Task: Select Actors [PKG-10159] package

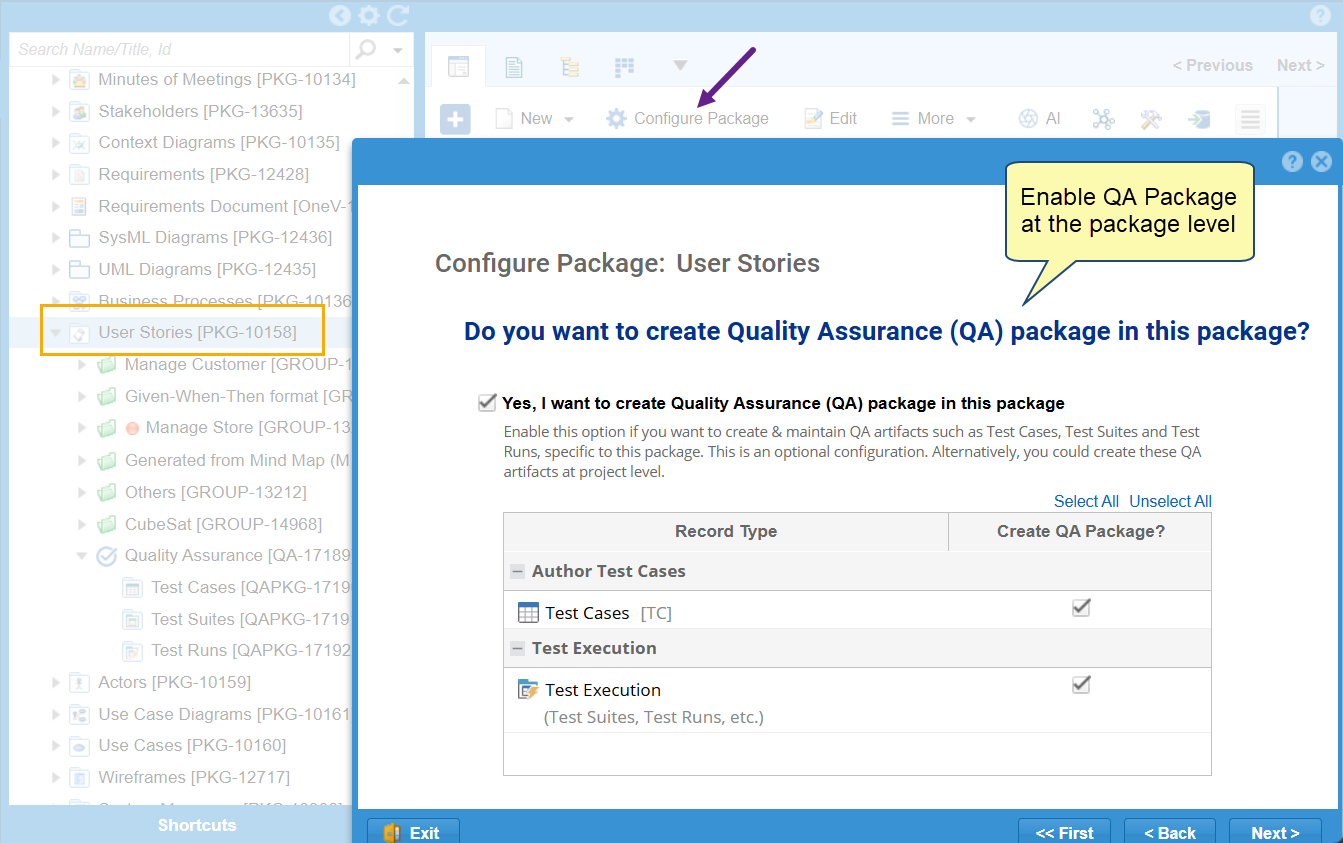Action: pos(174,682)
